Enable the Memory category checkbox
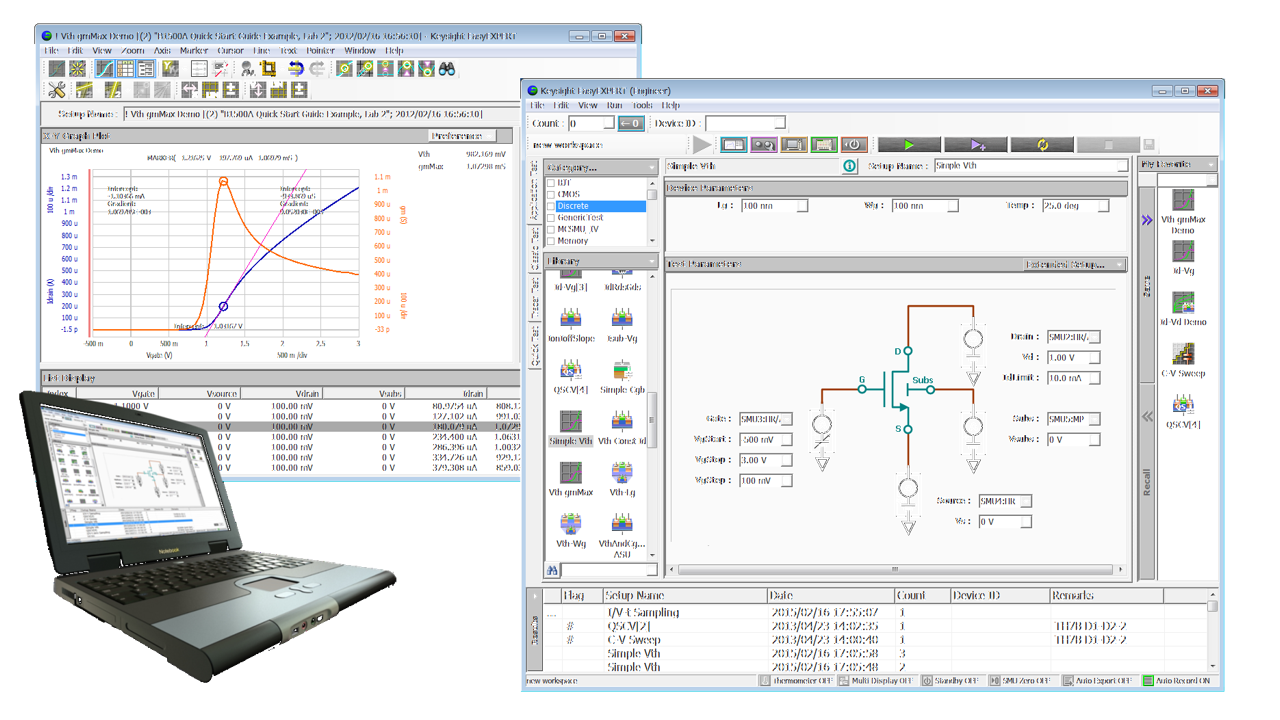This screenshot has height=720, width=1280. coord(551,241)
